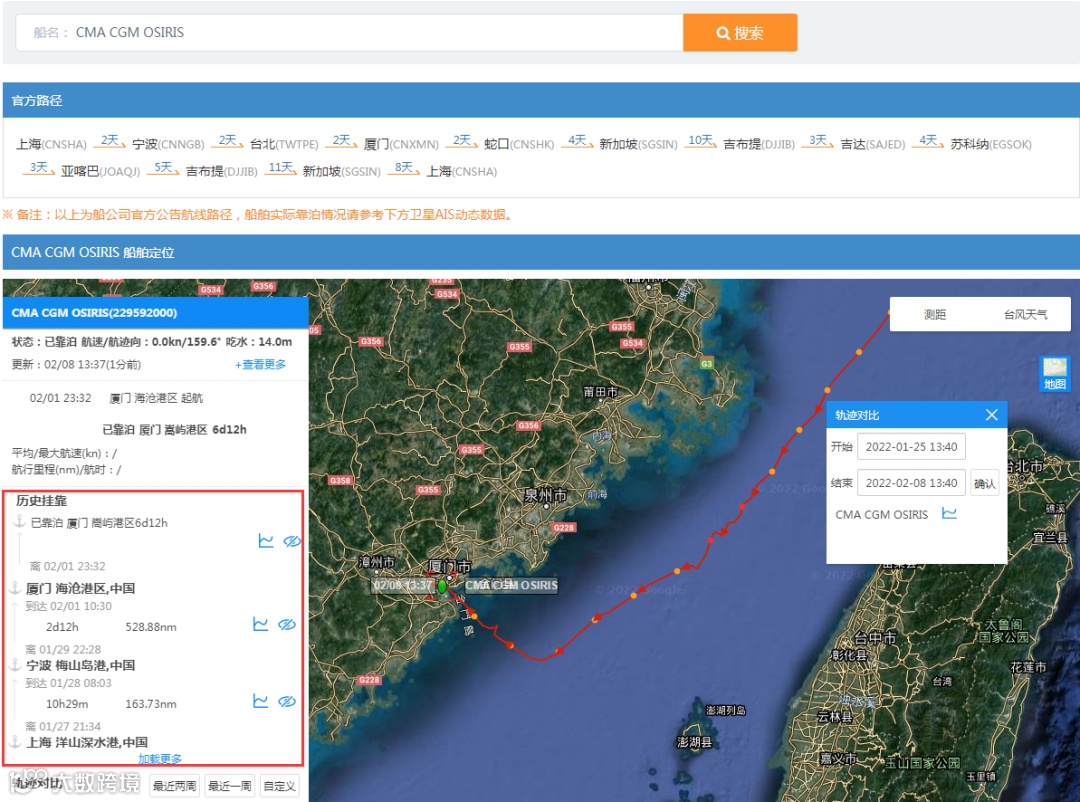
Task: Click the CMA CGM OSIRIS map label
Action: click(x=510, y=585)
